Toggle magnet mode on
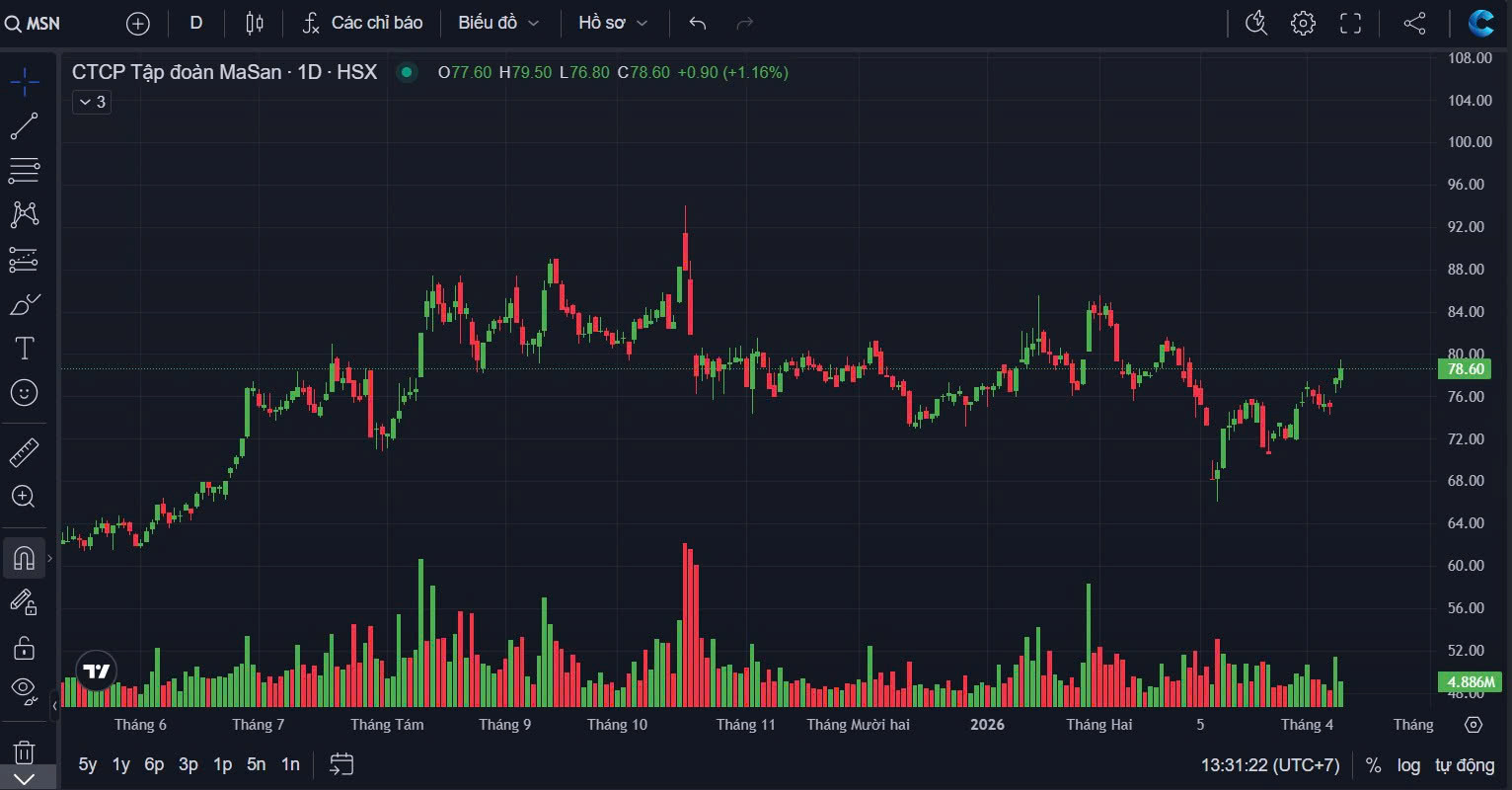 click(x=24, y=559)
